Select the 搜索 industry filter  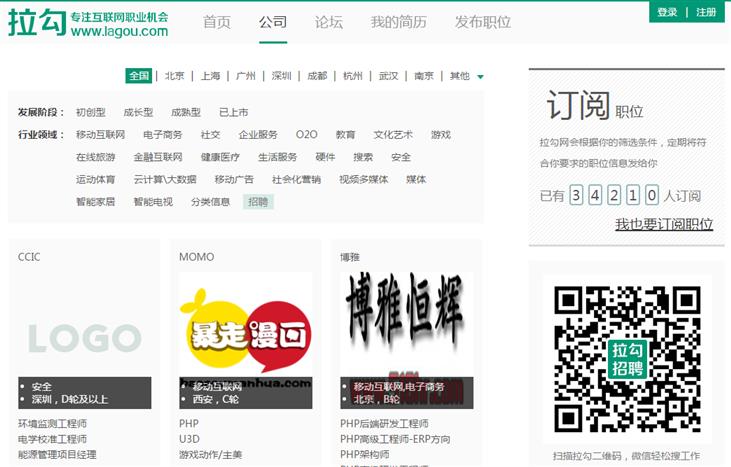[363, 157]
